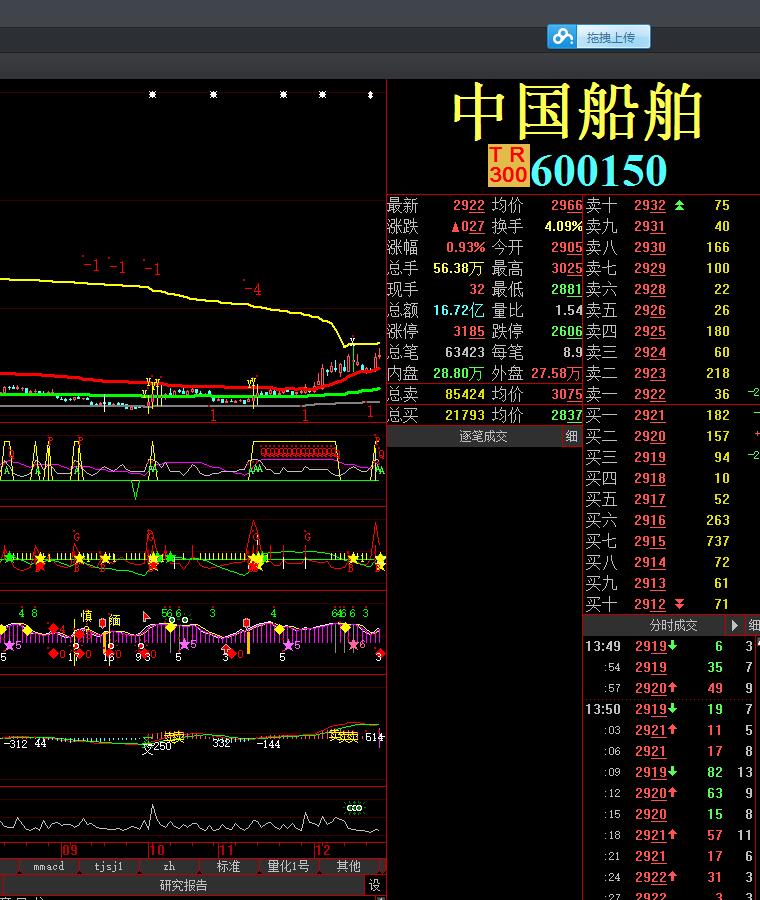The height and width of the screenshot is (900, 760).
Task: Click the green V marker below oscillator
Action: click(x=135, y=490)
